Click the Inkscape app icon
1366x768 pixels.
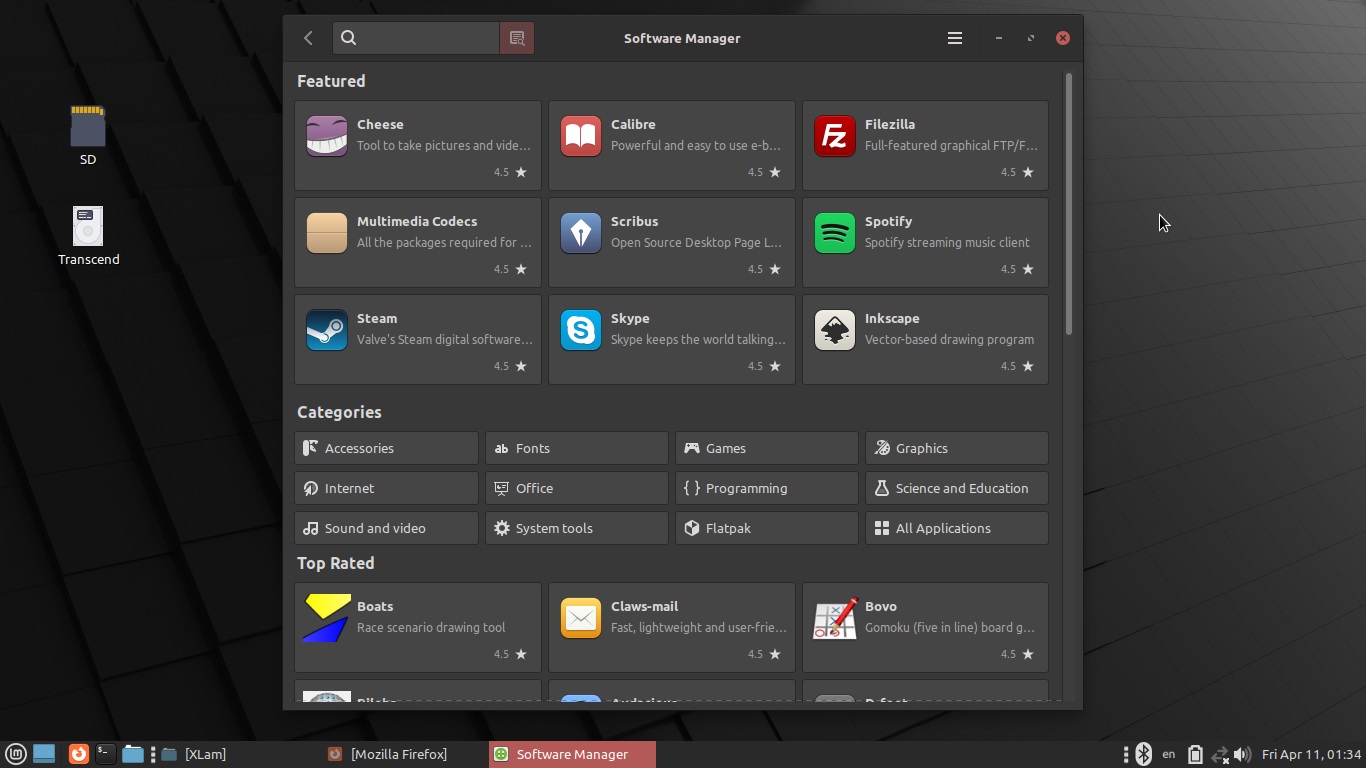pyautogui.click(x=835, y=330)
